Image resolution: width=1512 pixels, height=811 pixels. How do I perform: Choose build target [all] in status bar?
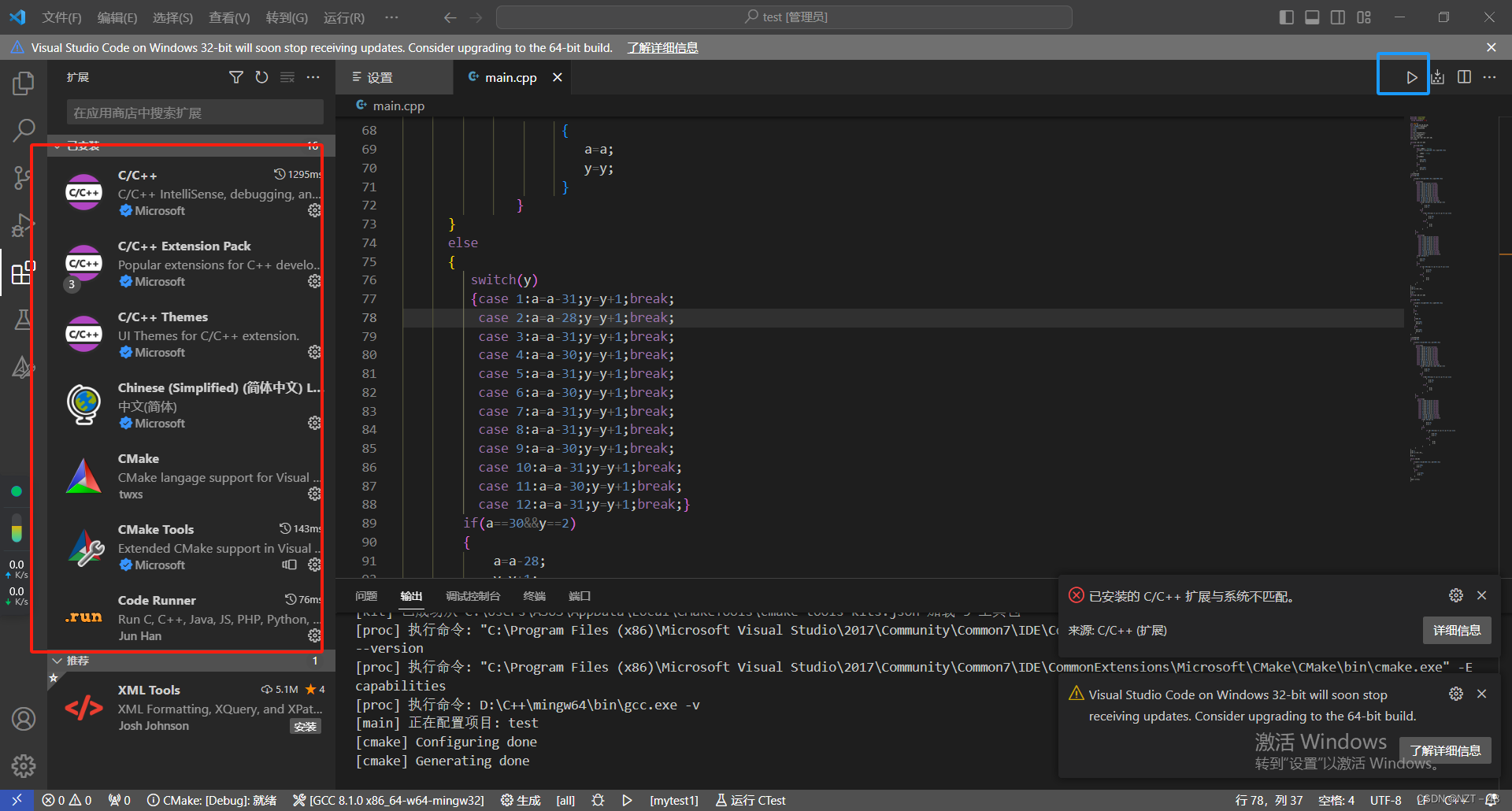pyautogui.click(x=565, y=800)
